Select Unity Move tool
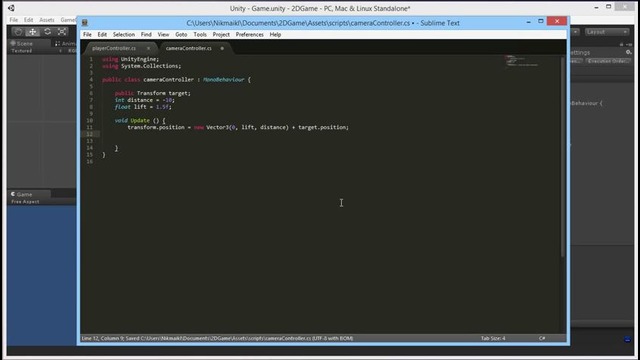This screenshot has height=360, width=640. [33, 31]
